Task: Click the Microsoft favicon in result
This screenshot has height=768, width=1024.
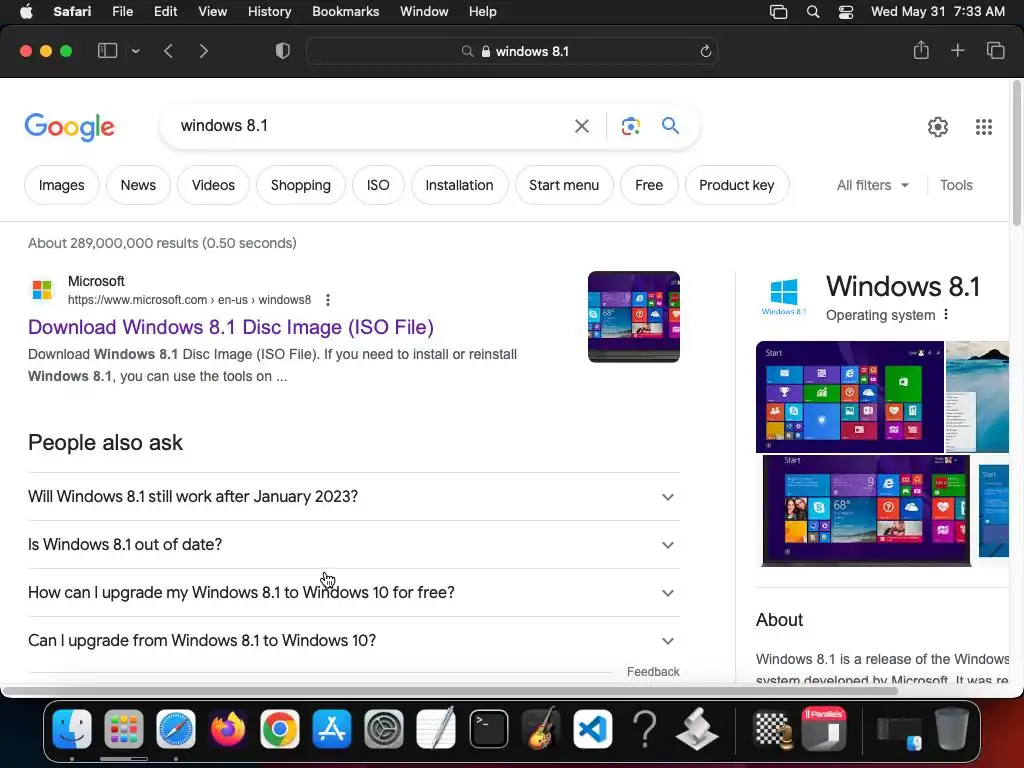Action: click(x=42, y=289)
